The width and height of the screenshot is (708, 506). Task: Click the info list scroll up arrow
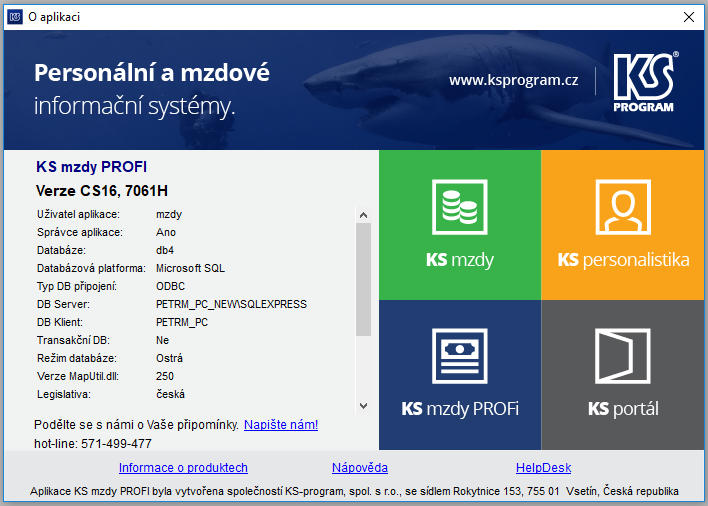point(363,215)
